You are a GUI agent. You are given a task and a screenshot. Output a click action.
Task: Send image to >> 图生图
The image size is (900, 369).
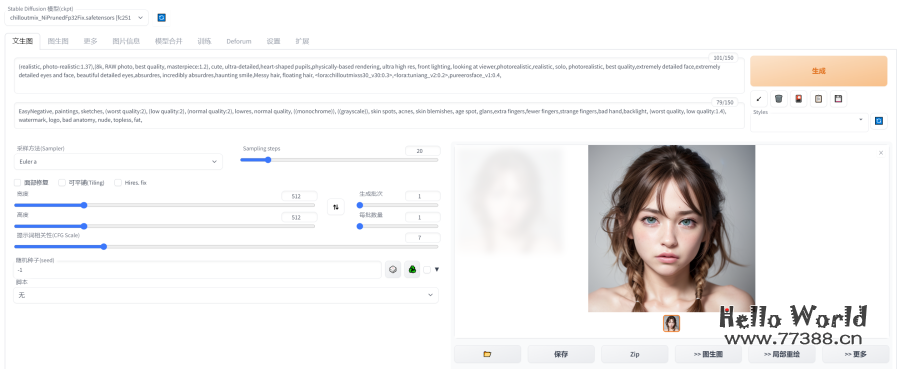pyautogui.click(x=708, y=354)
